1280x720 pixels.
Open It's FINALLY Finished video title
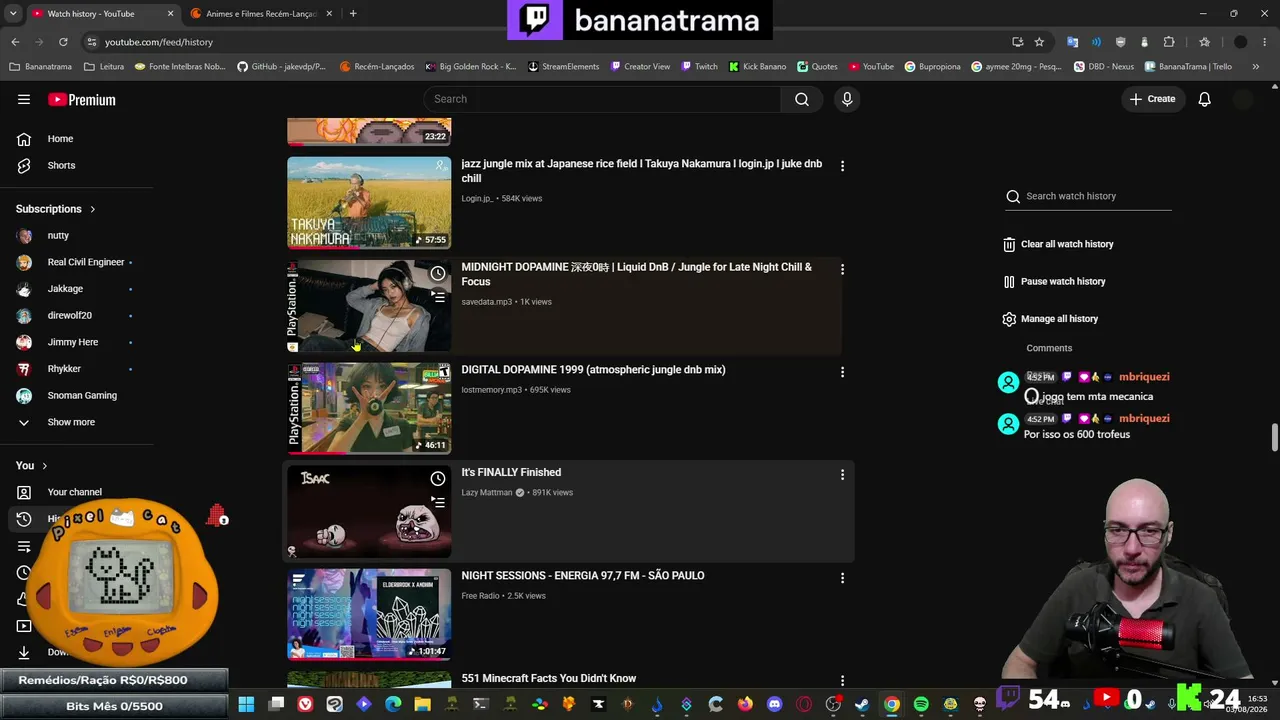511,473
